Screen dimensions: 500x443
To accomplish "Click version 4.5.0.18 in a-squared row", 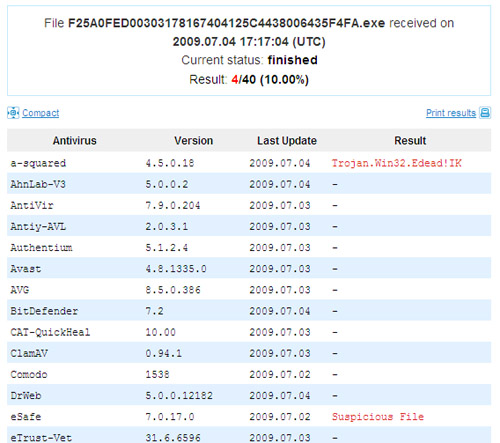I will pos(170,163).
